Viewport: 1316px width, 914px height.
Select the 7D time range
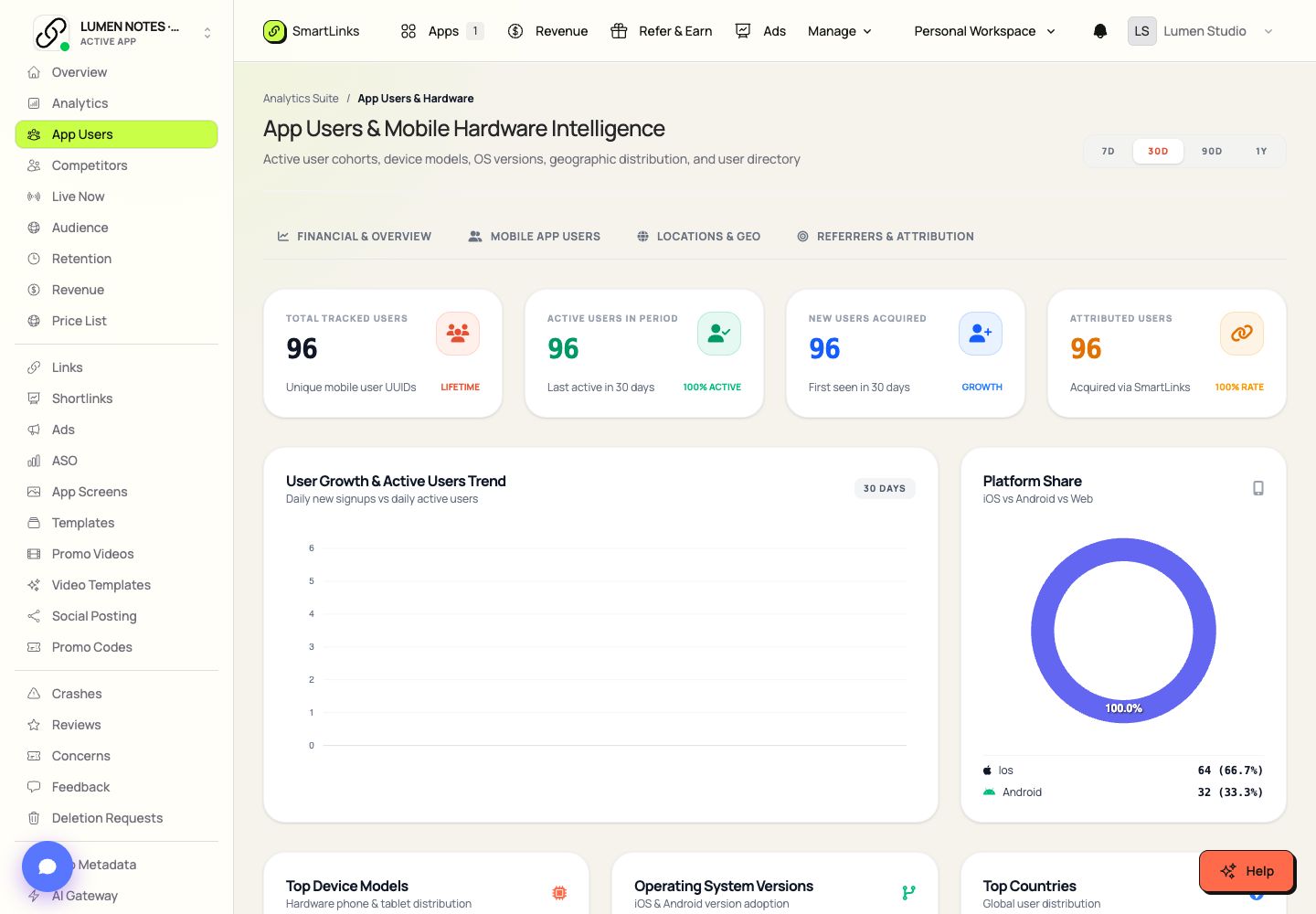pyautogui.click(x=1108, y=151)
